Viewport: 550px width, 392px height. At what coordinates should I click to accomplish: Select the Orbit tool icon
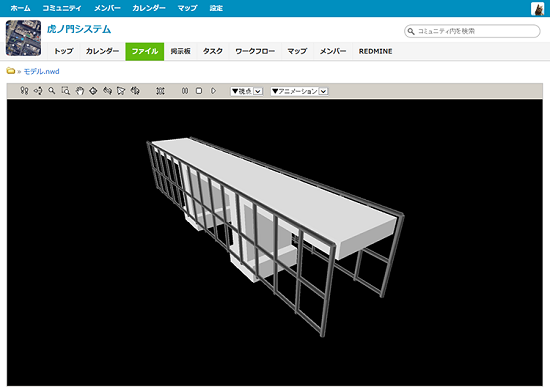coord(93,91)
